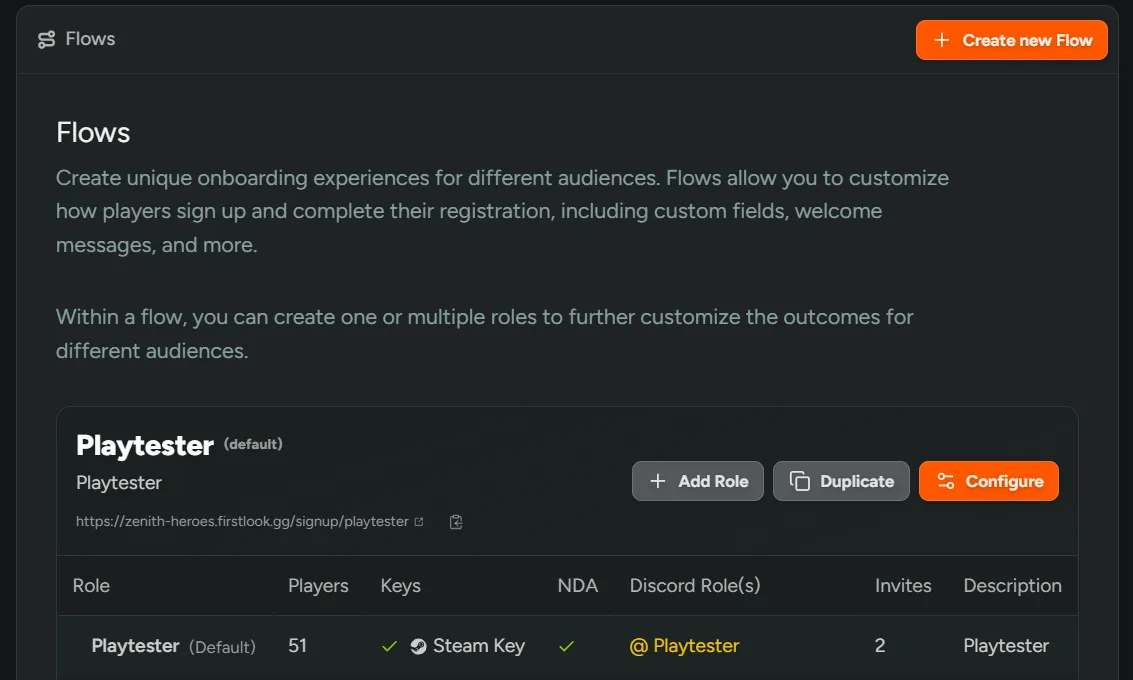Viewport: 1133px width, 680px height.
Task: Click the Players column header
Action: click(318, 586)
